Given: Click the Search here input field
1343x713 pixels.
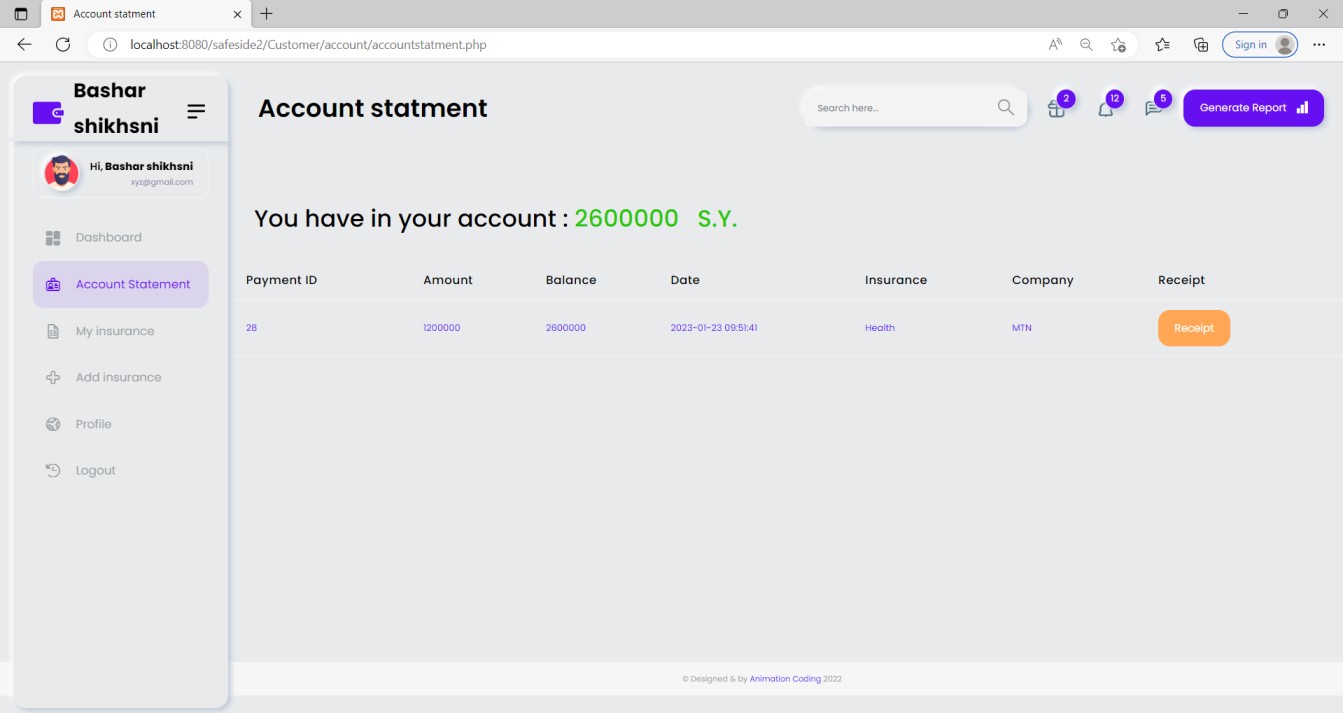Looking at the screenshot, I should click(900, 108).
